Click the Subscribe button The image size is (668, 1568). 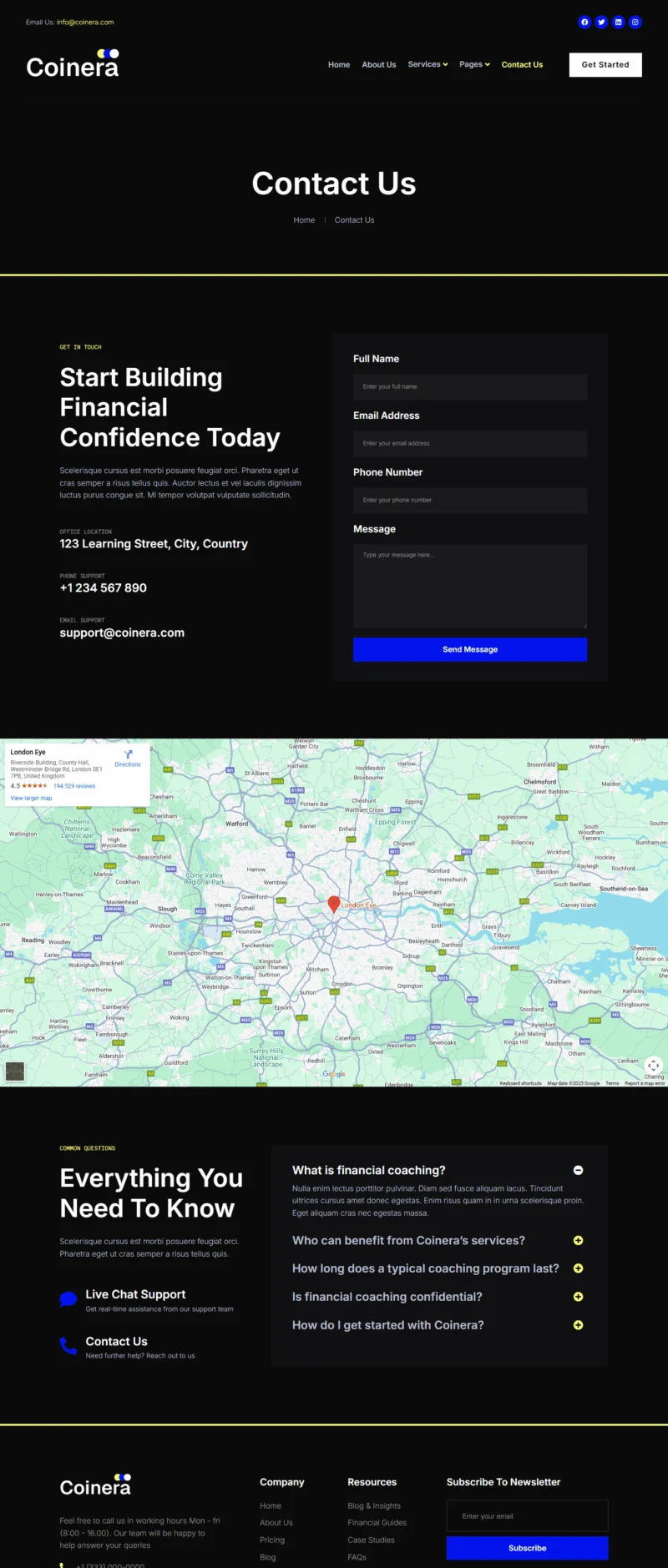[x=527, y=1548]
